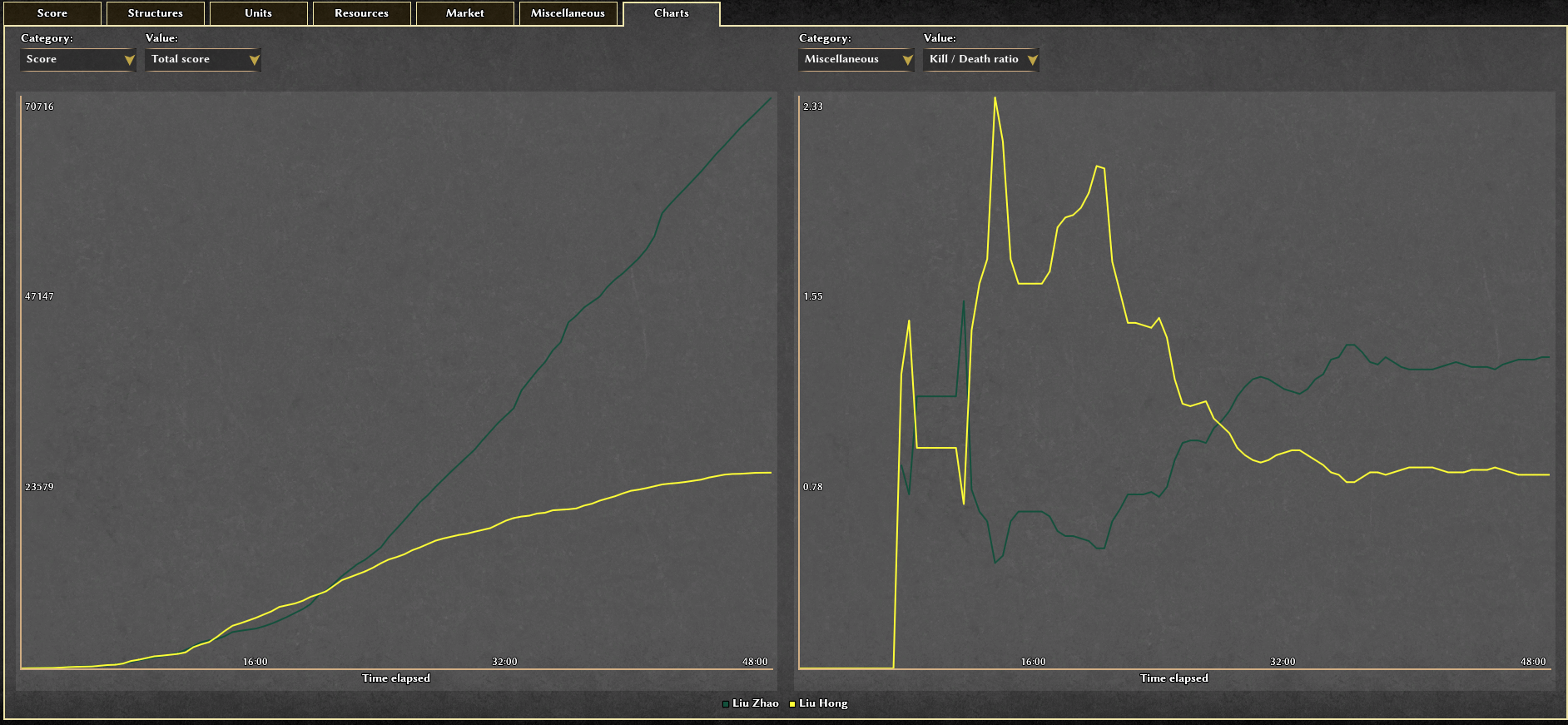Screen dimensions: 1568x725
Task: Open the Total score value dropdown
Action: (x=203, y=60)
